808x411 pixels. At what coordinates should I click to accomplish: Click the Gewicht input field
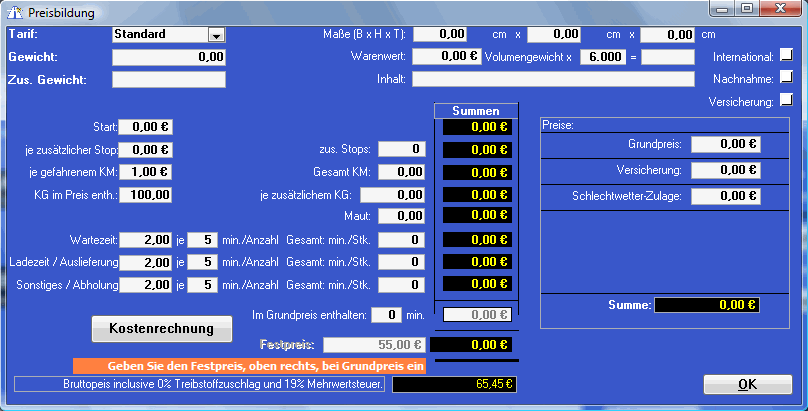pyautogui.click(x=169, y=58)
